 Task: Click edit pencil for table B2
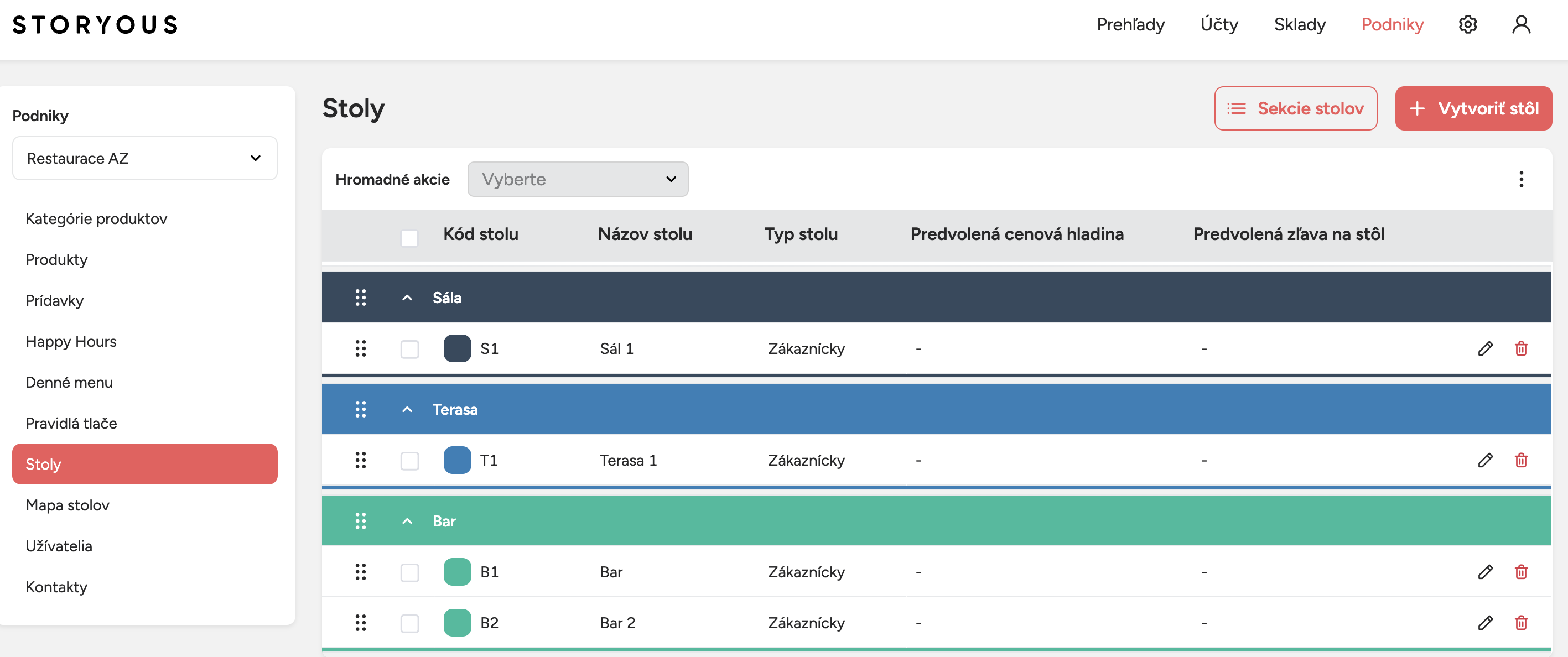point(1484,623)
